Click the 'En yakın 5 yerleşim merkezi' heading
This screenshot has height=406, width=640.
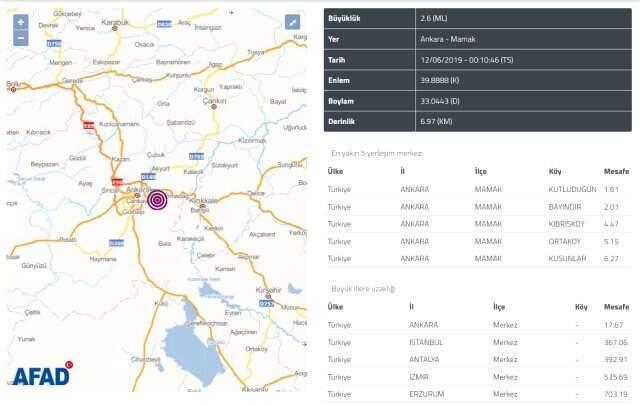pos(377,153)
